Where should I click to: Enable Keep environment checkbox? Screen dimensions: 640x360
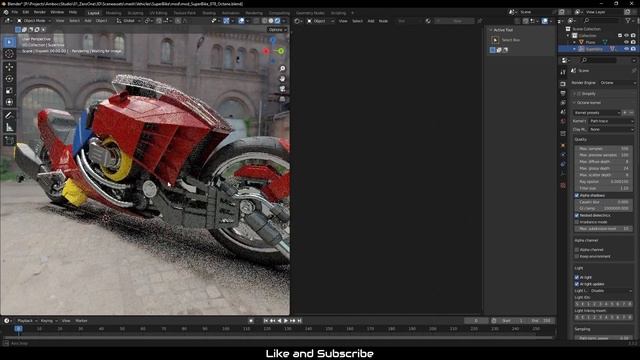pyautogui.click(x=577, y=256)
